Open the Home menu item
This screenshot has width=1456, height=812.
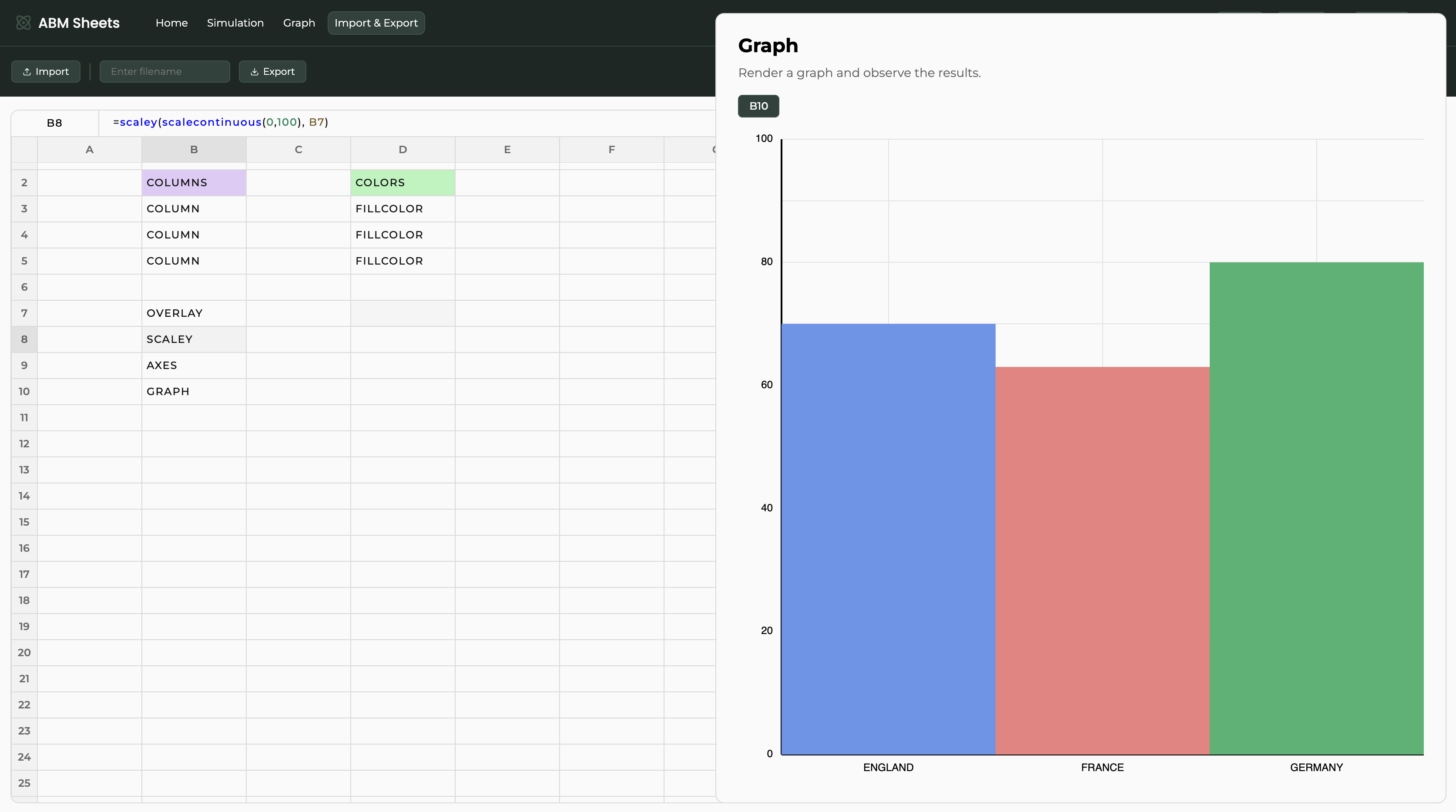coord(171,23)
